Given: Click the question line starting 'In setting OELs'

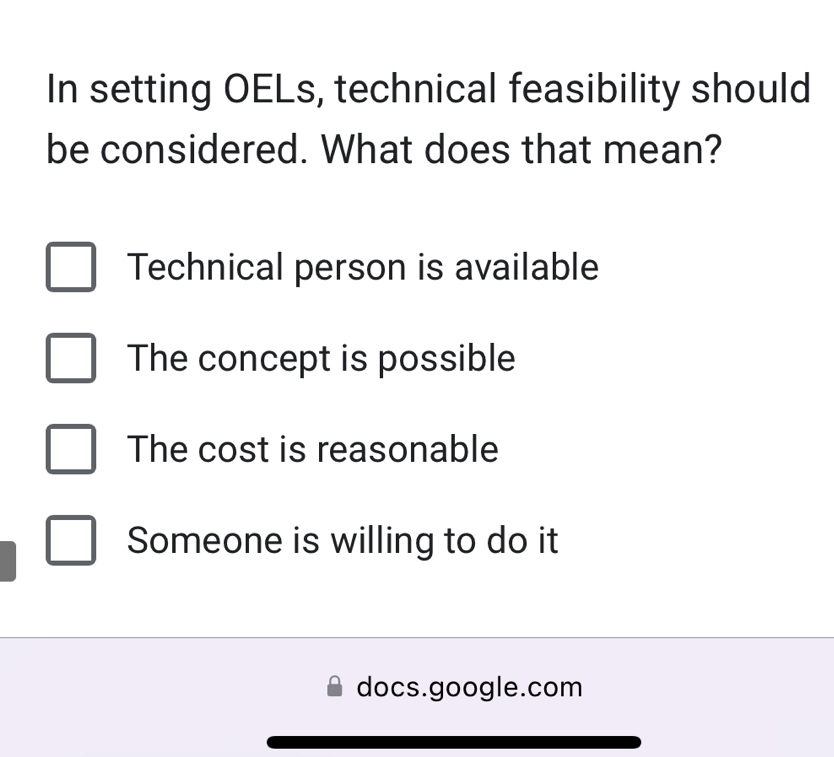Looking at the screenshot, I should point(428,90).
